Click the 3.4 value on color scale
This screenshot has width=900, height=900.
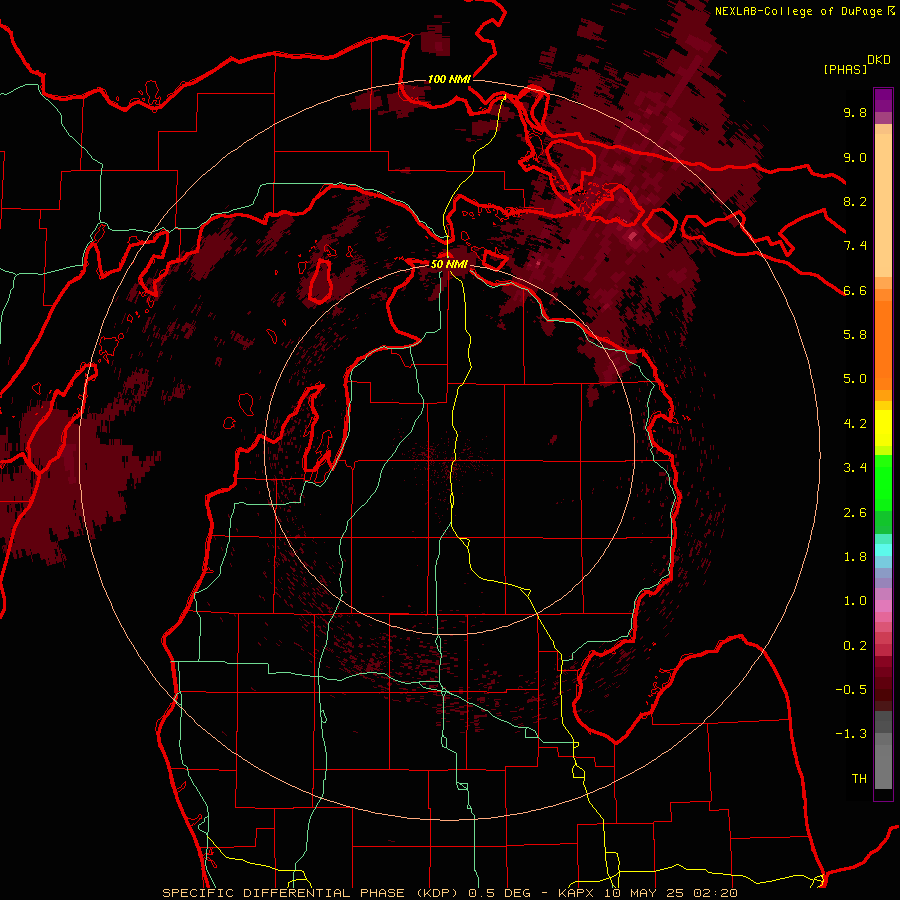click(855, 468)
